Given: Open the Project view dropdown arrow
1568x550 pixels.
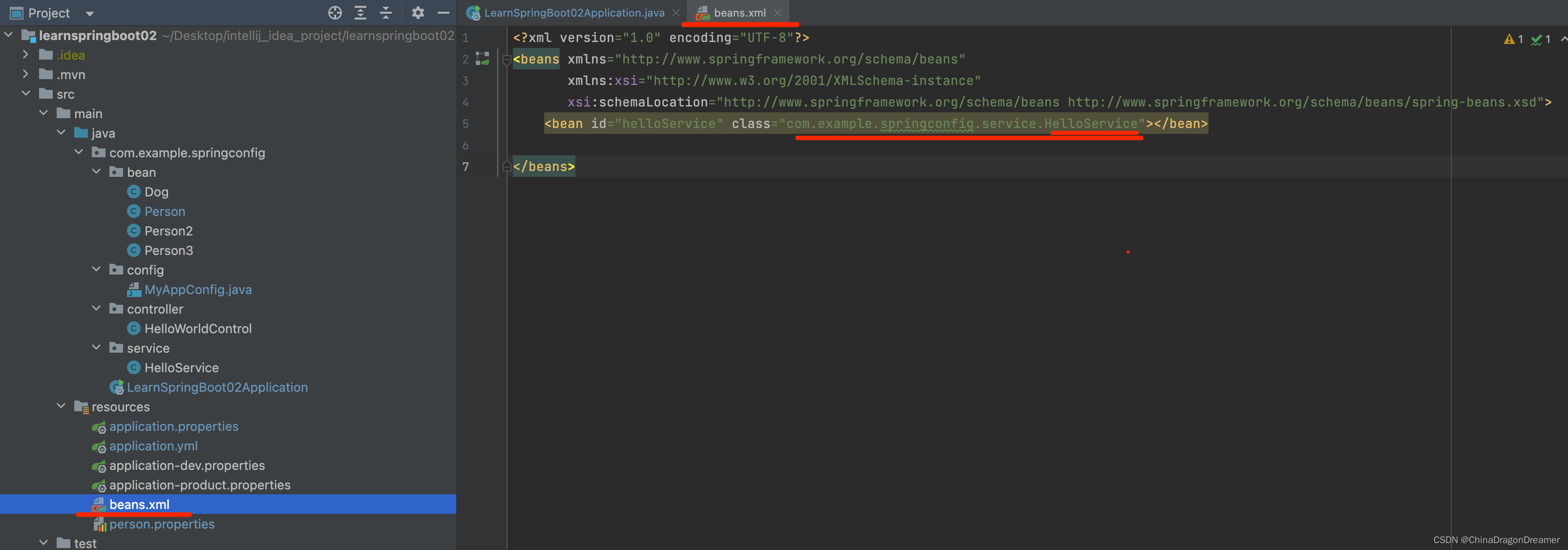Looking at the screenshot, I should coord(89,13).
